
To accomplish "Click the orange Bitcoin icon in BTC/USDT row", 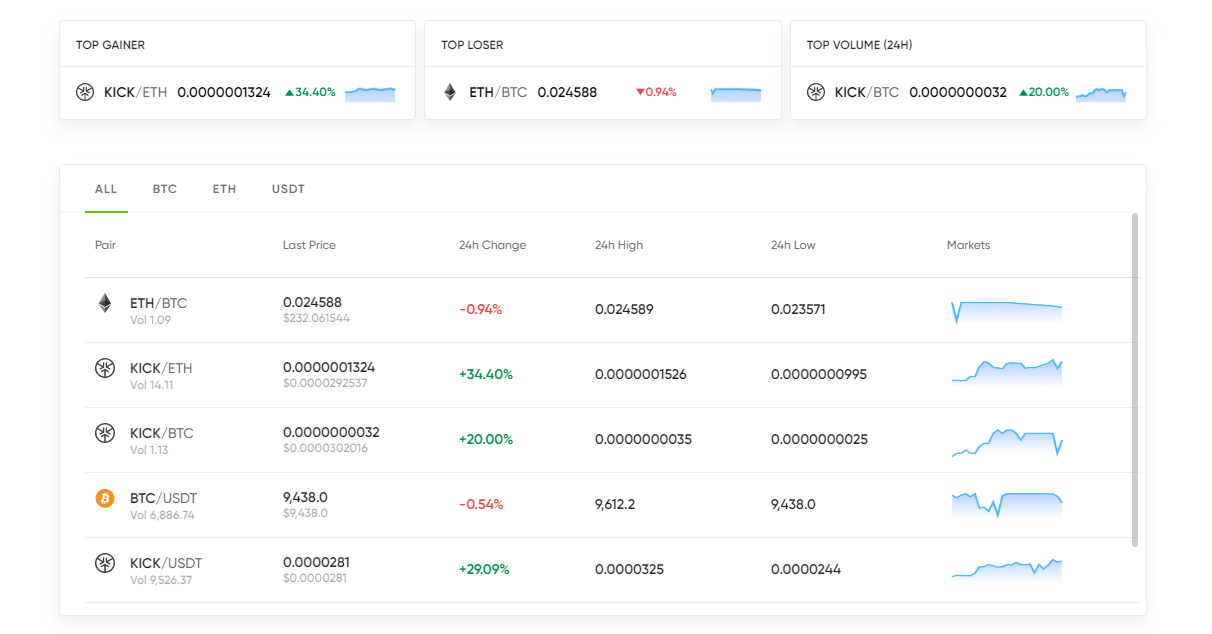I will 105,498.
